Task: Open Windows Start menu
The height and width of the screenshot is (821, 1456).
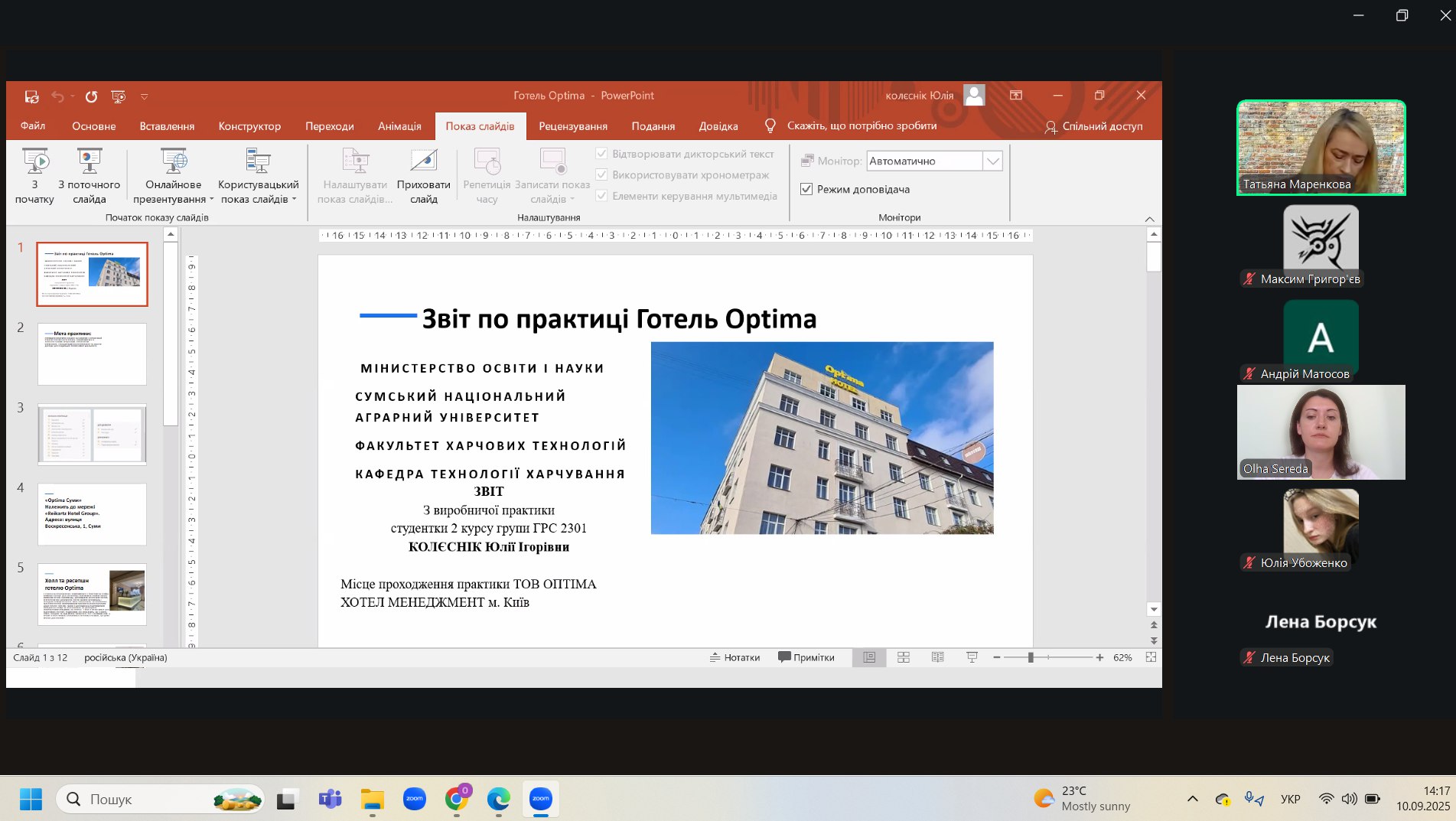Action: [x=31, y=799]
